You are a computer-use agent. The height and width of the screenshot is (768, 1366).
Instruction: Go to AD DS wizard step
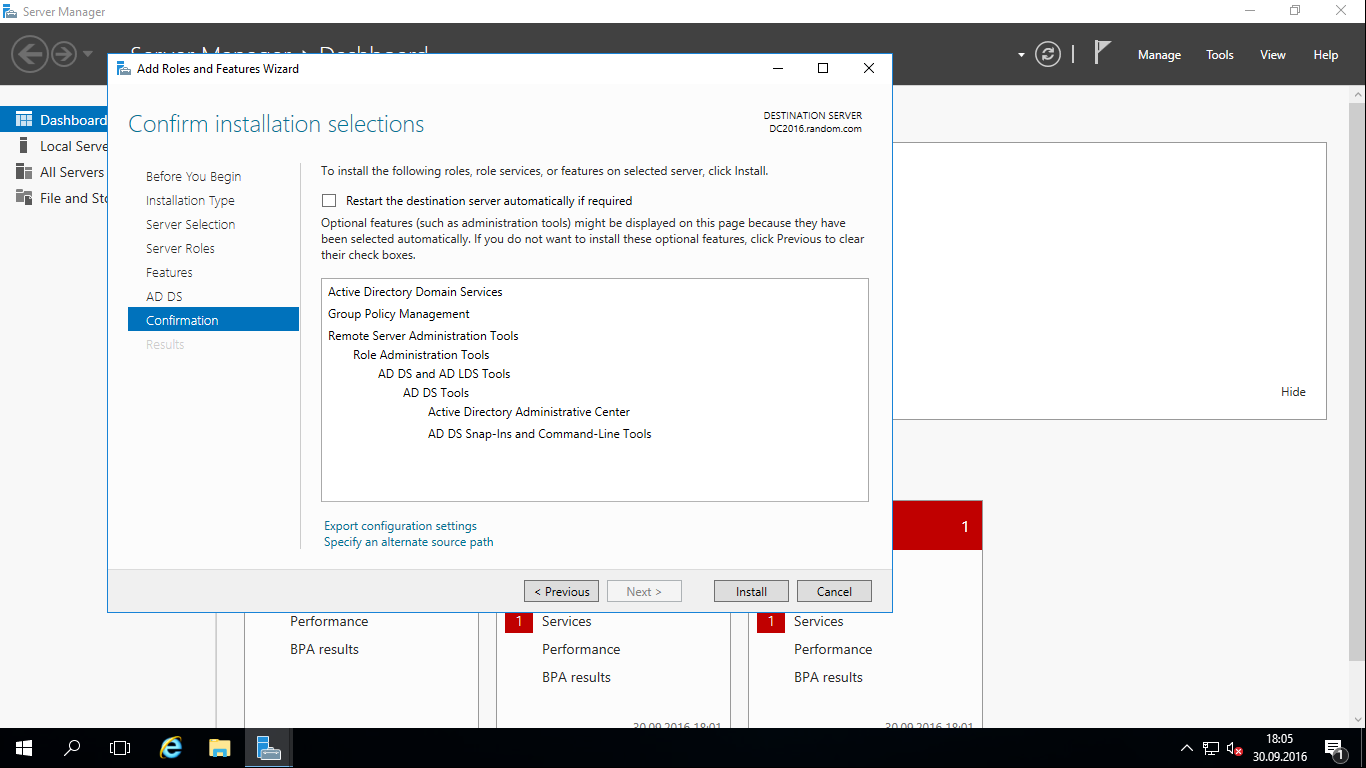click(164, 296)
